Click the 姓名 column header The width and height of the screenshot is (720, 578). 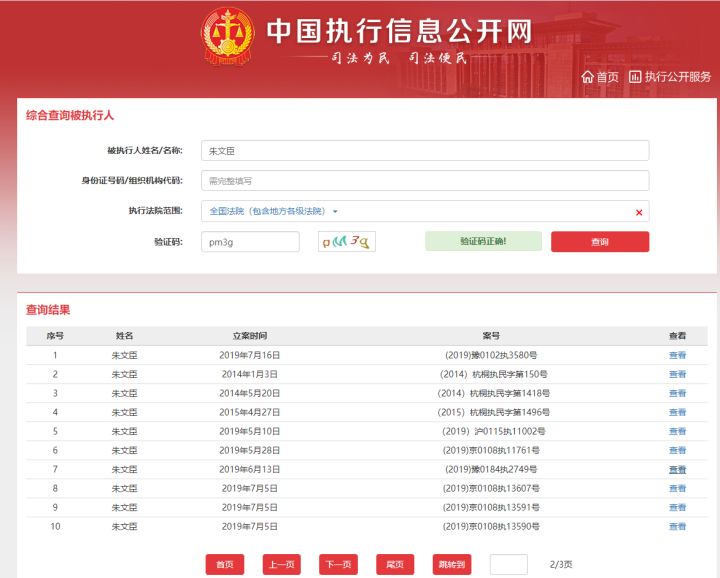tap(124, 336)
